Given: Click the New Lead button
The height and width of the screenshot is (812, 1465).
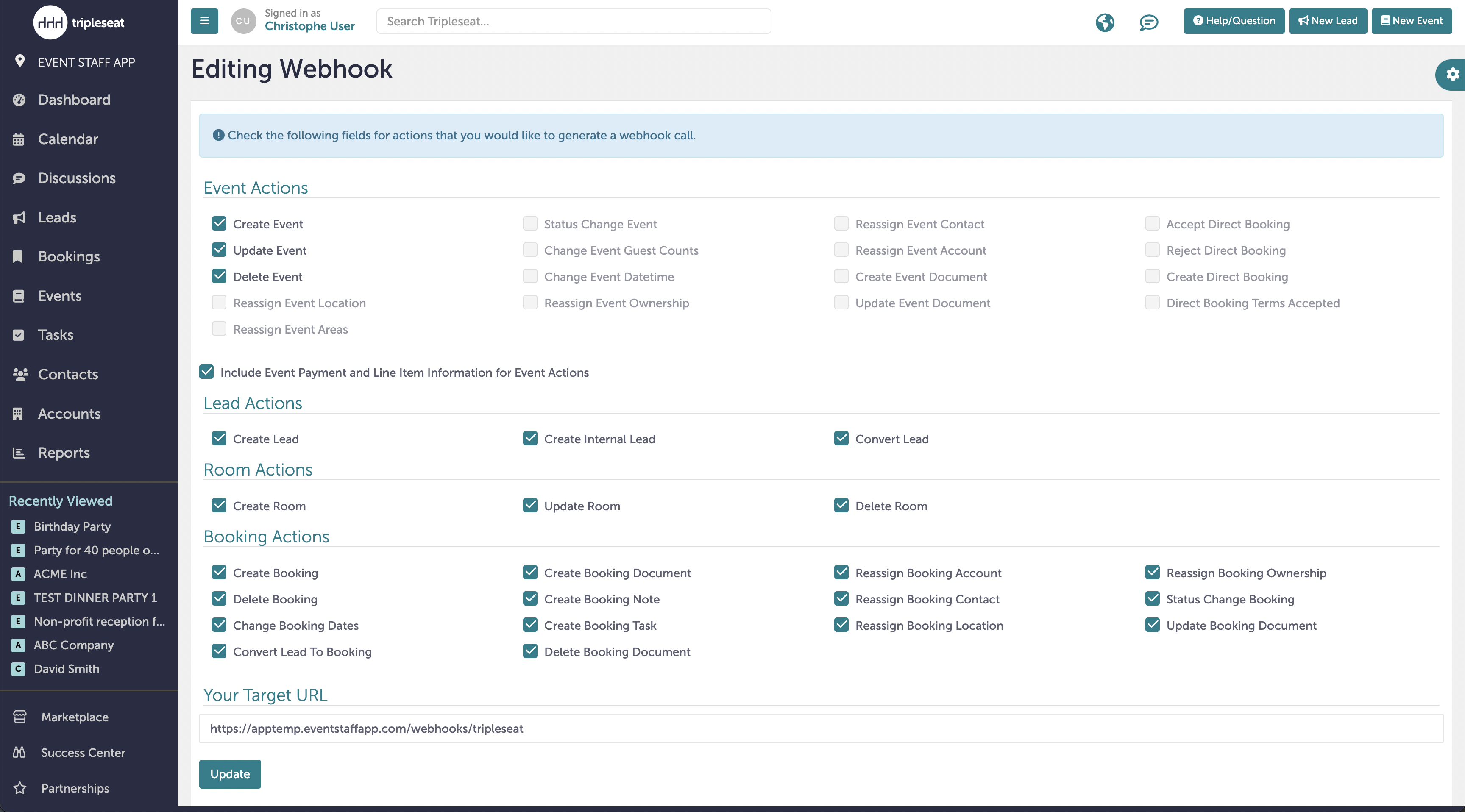Looking at the screenshot, I should (1327, 21).
